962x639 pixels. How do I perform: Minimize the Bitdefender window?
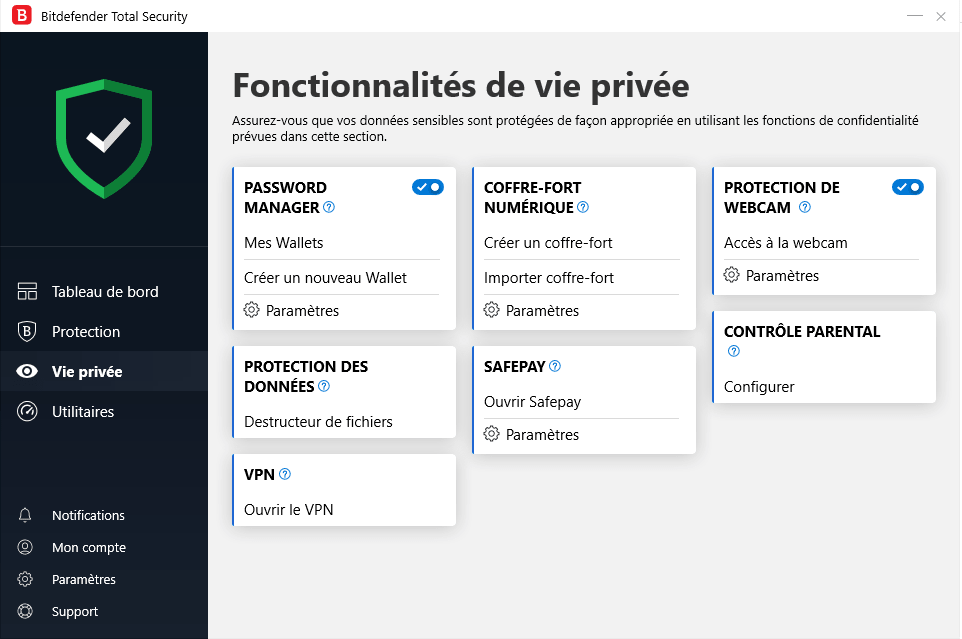(915, 16)
